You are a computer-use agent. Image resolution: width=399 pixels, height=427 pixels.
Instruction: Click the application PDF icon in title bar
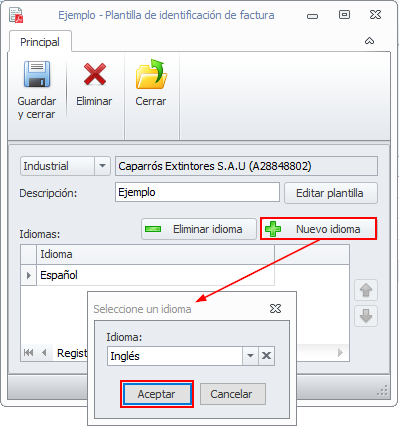(x=16, y=15)
